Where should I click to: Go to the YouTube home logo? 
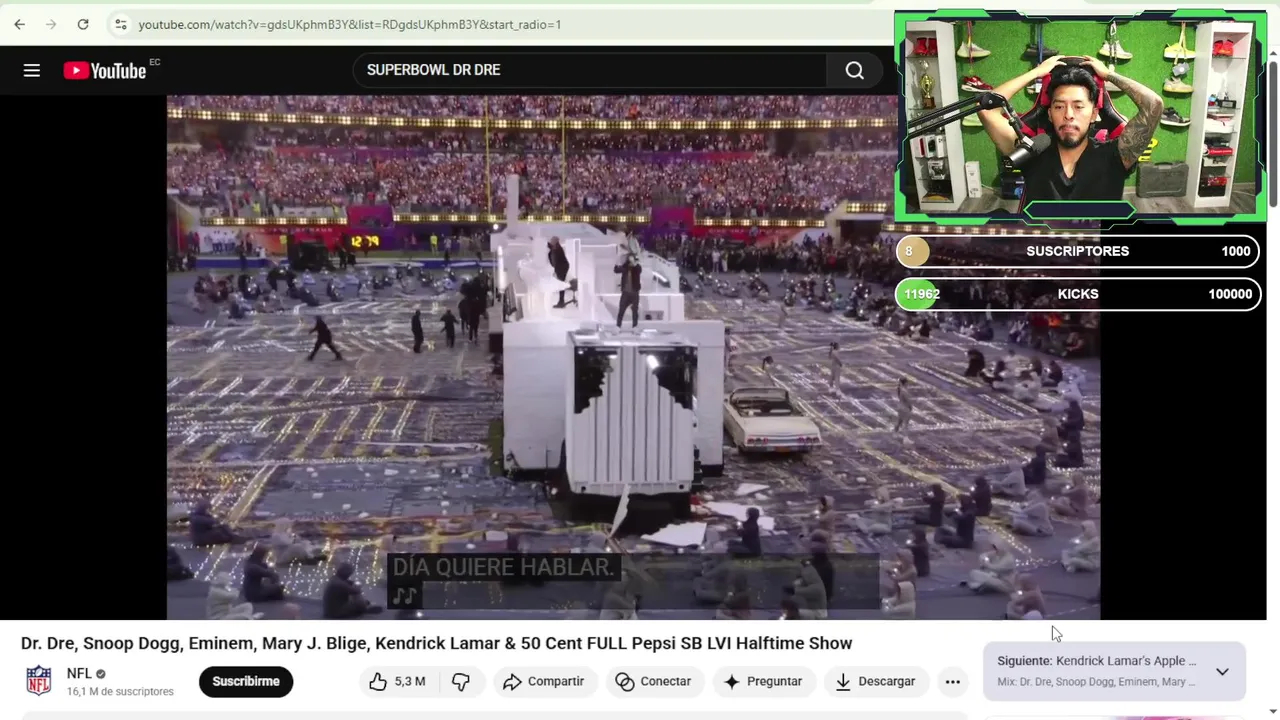(x=105, y=70)
